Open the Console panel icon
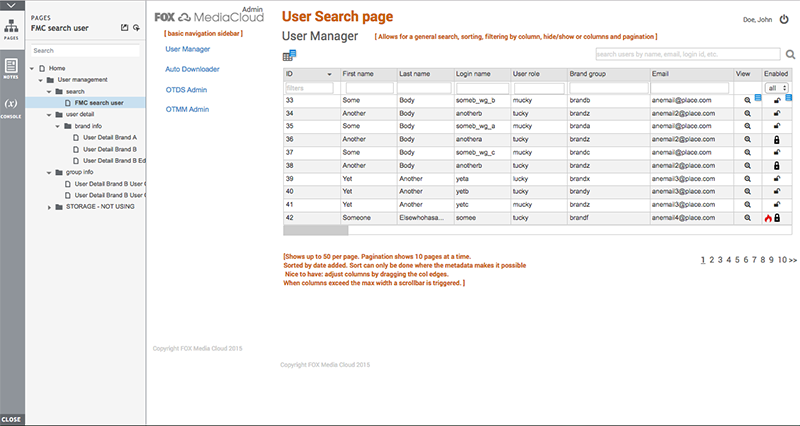Viewport: 800px width, 426px height. tap(11, 107)
